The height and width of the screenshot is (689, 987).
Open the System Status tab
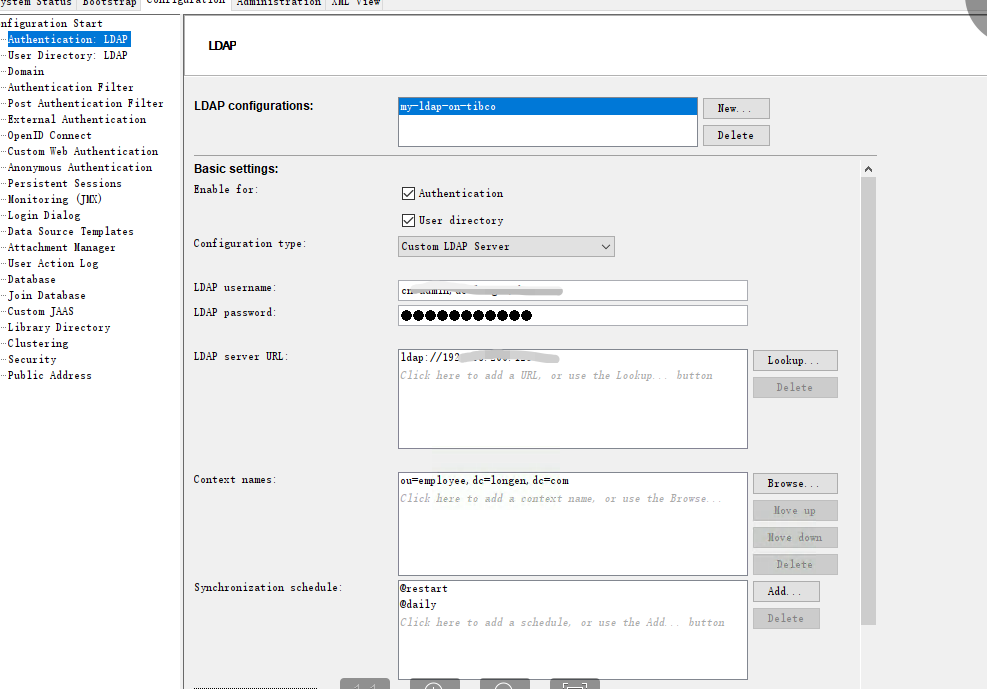point(37,3)
